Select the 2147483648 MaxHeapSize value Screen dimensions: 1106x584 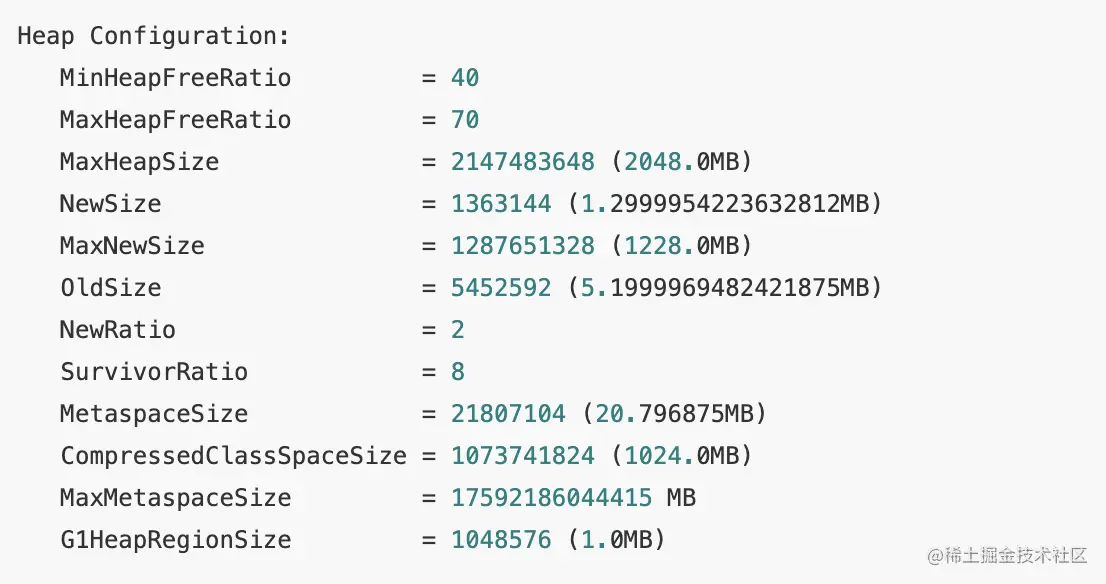(x=523, y=162)
